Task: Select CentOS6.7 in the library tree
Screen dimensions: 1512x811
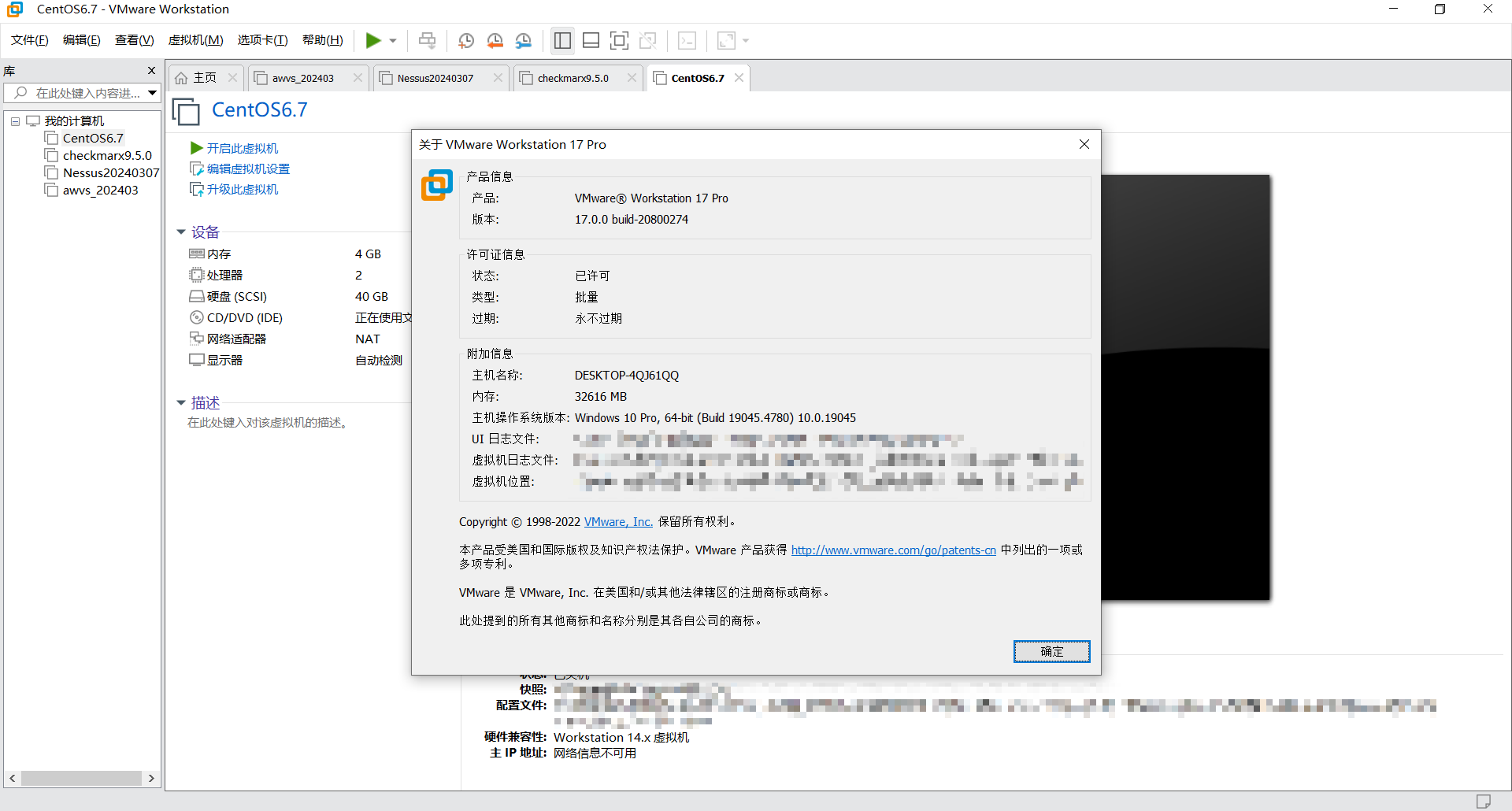Action: click(93, 139)
